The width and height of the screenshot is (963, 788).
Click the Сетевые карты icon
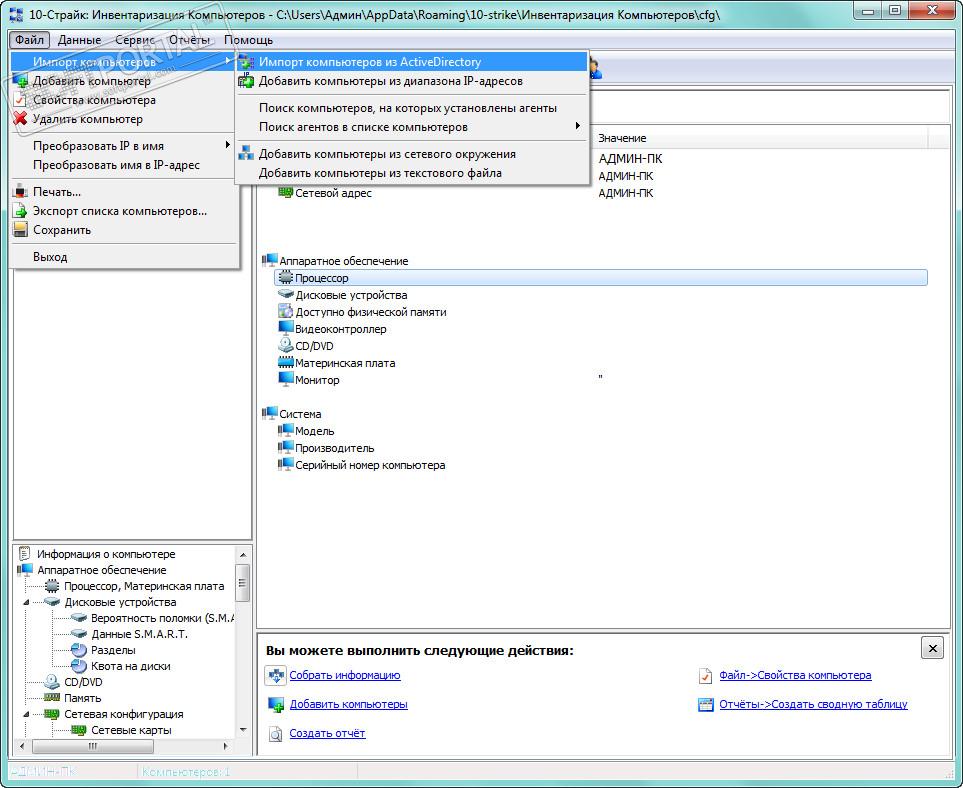pos(79,730)
